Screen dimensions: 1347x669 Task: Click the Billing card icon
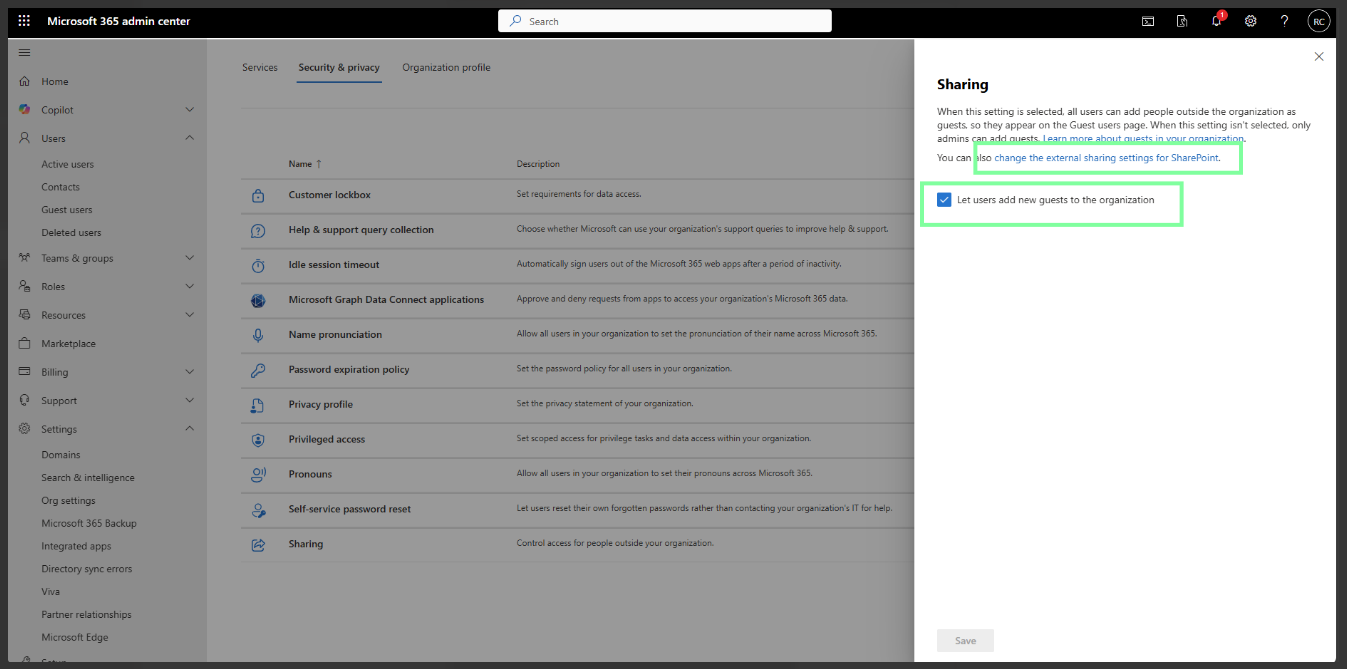click(24, 372)
